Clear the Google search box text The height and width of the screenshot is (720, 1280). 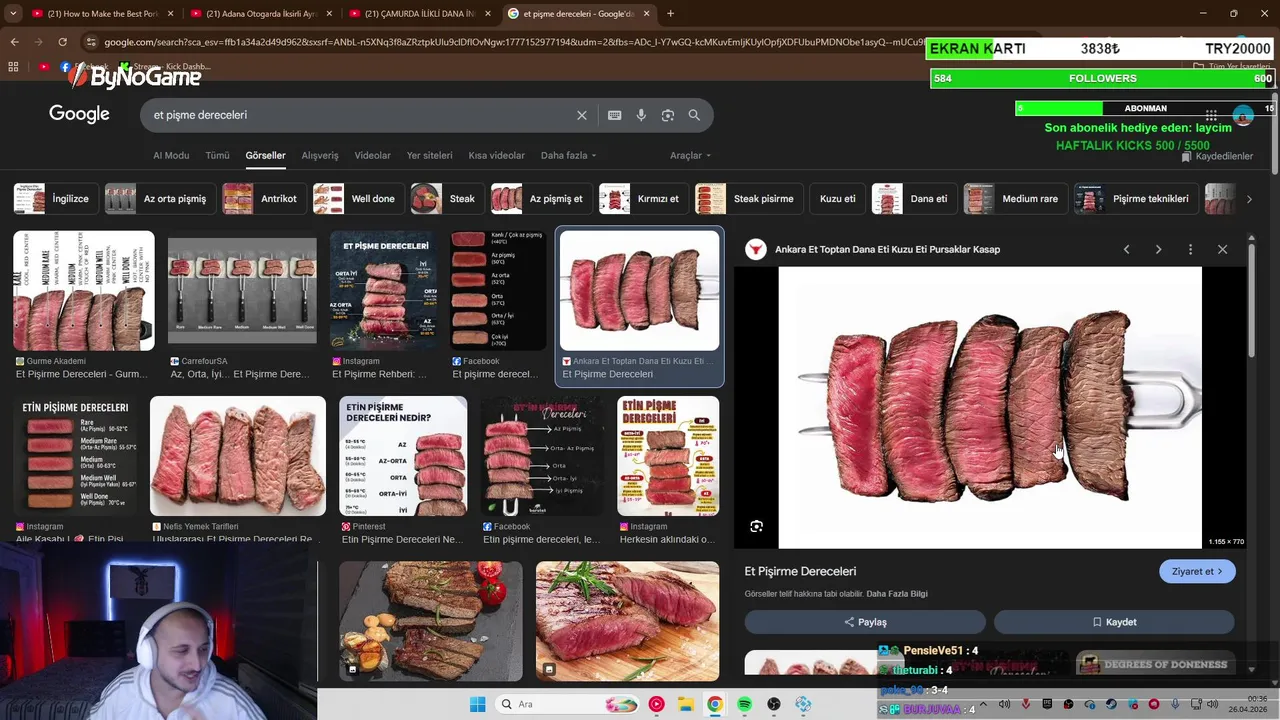coord(581,115)
